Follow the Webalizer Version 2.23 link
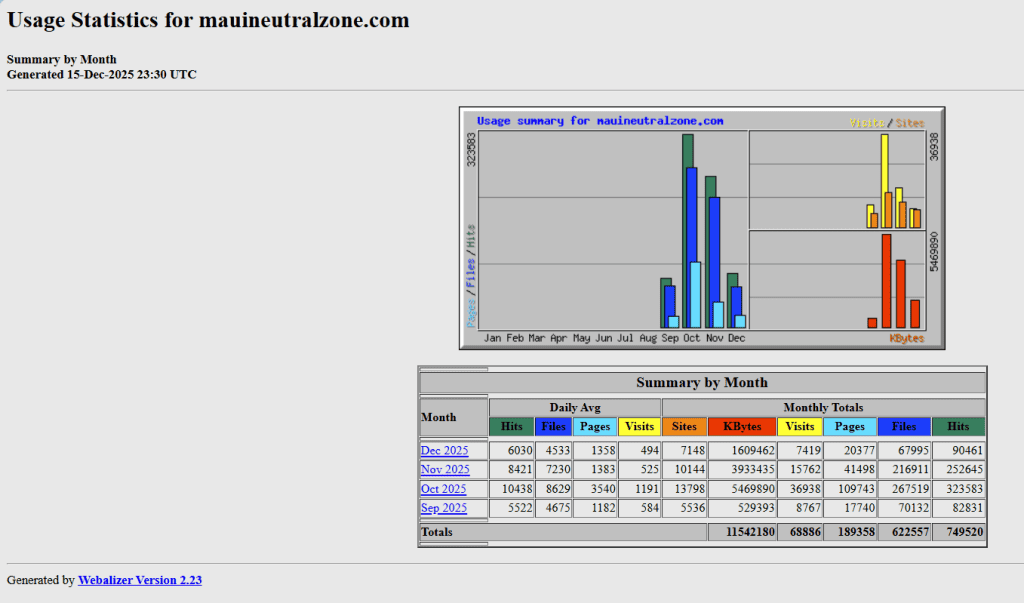Image resolution: width=1024 pixels, height=603 pixels. (140, 580)
